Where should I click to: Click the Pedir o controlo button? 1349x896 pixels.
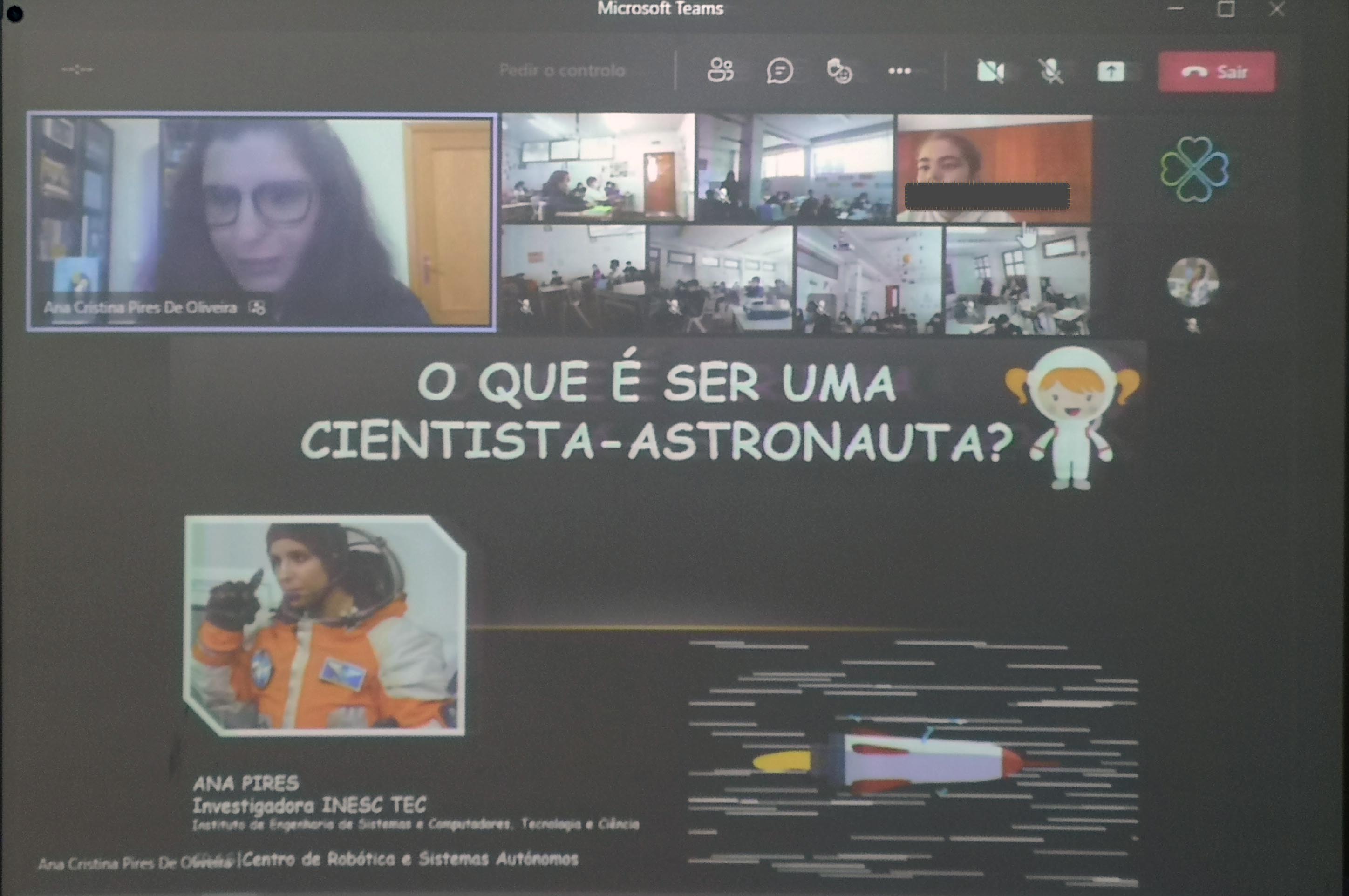562,71
